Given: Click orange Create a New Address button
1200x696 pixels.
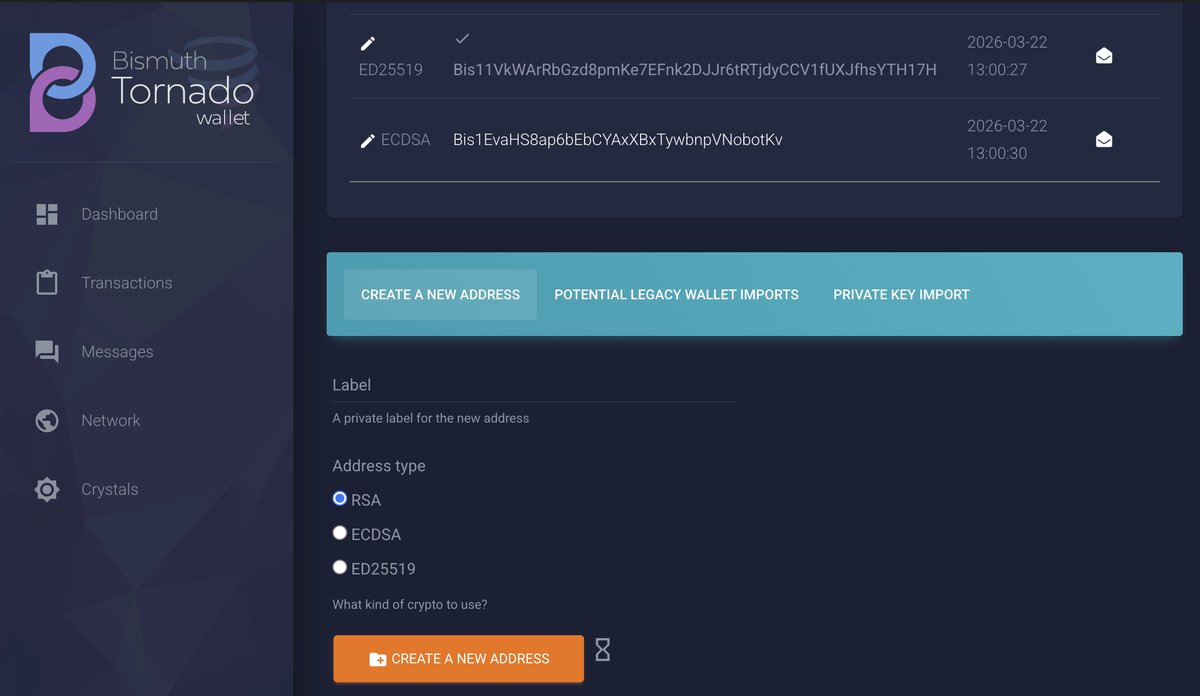Looking at the screenshot, I should pos(458,659).
